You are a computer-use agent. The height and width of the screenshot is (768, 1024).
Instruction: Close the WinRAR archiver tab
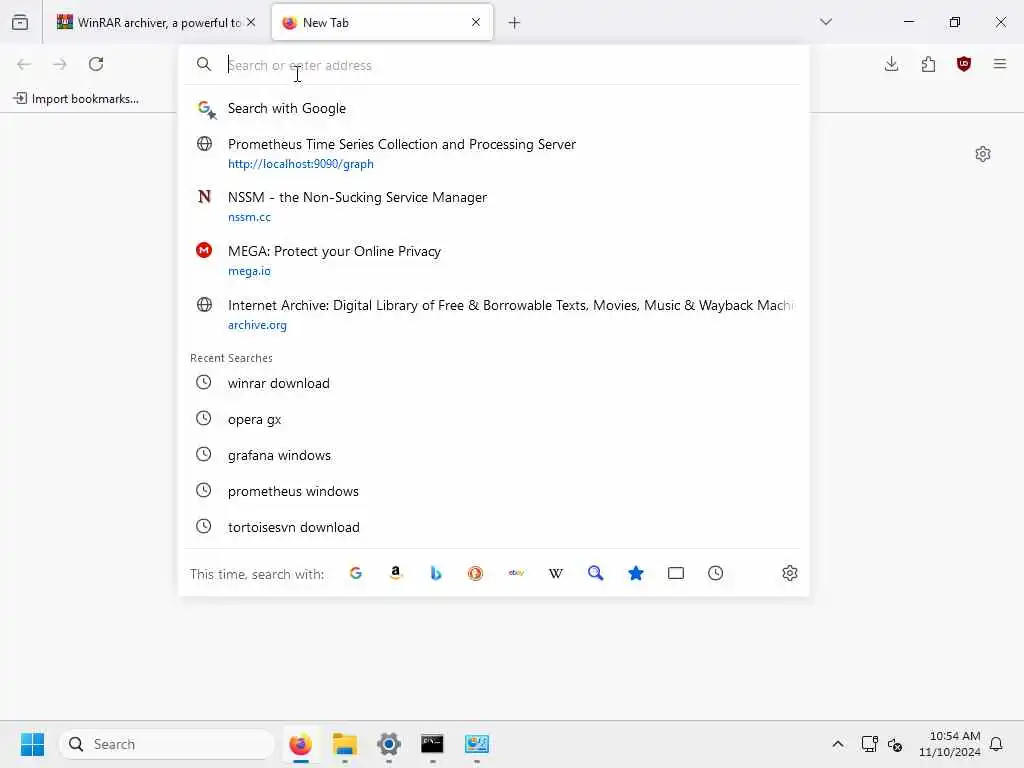(251, 22)
